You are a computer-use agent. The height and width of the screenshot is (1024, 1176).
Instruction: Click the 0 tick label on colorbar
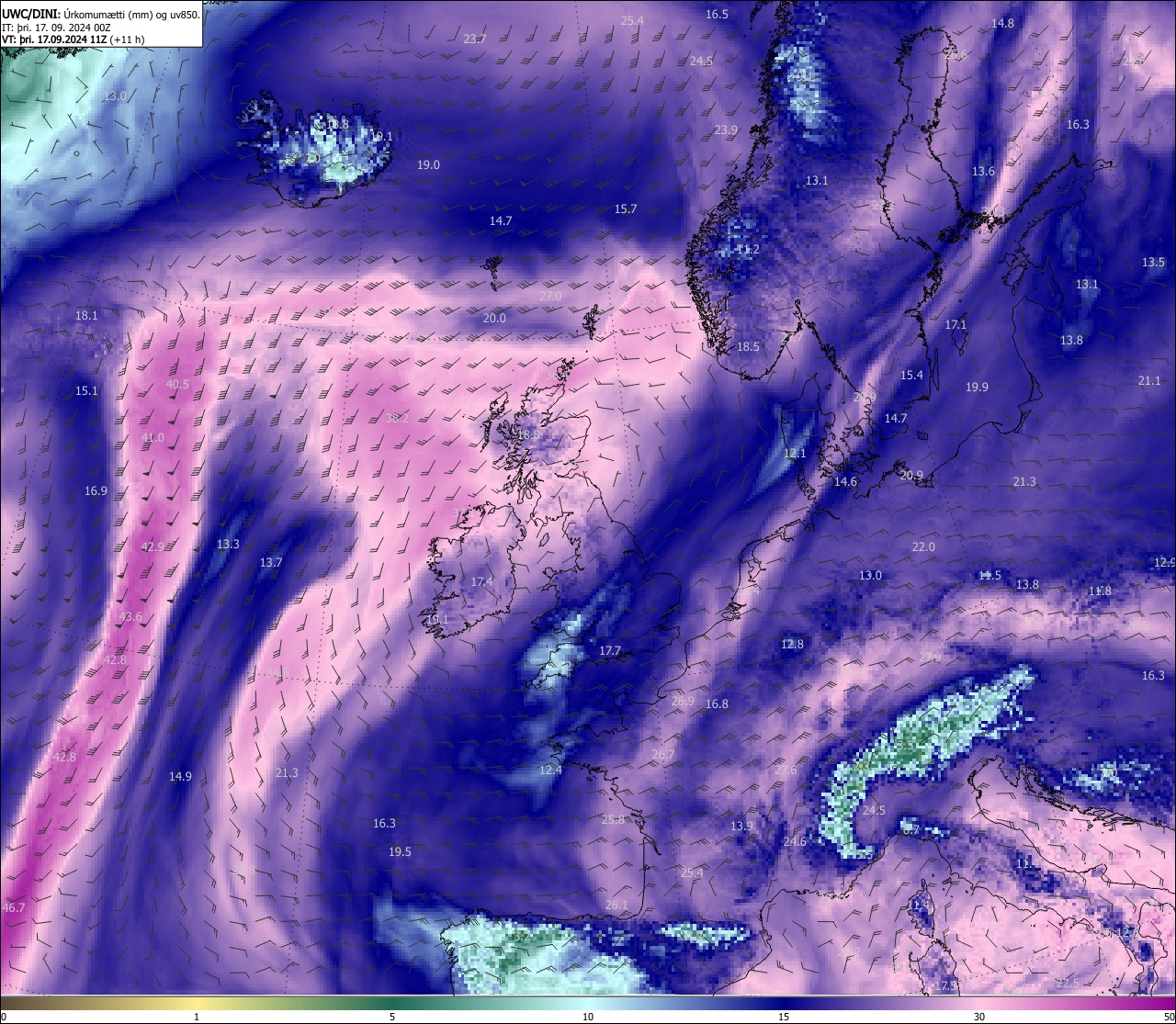click(x=4, y=1016)
